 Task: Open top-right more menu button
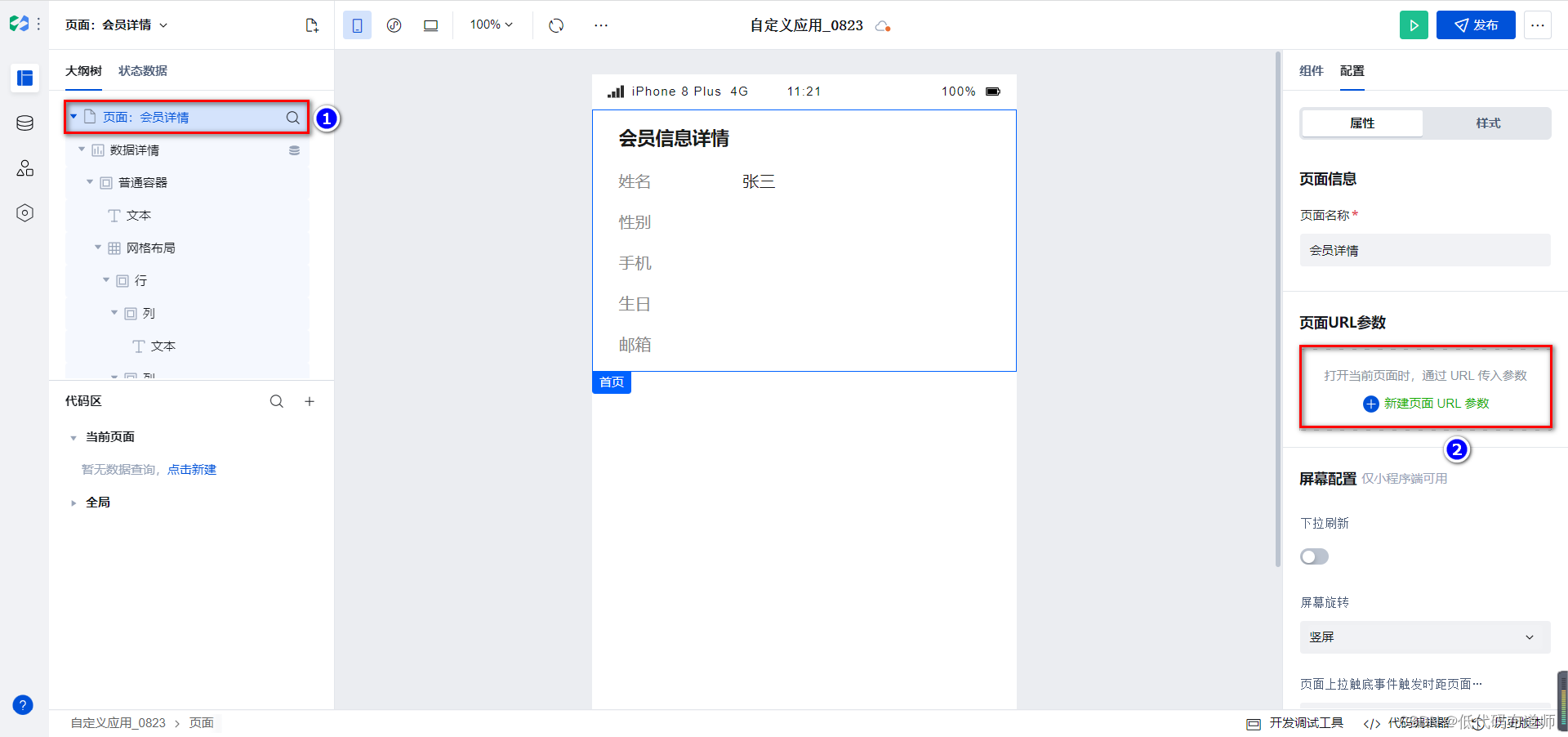pos(1538,25)
